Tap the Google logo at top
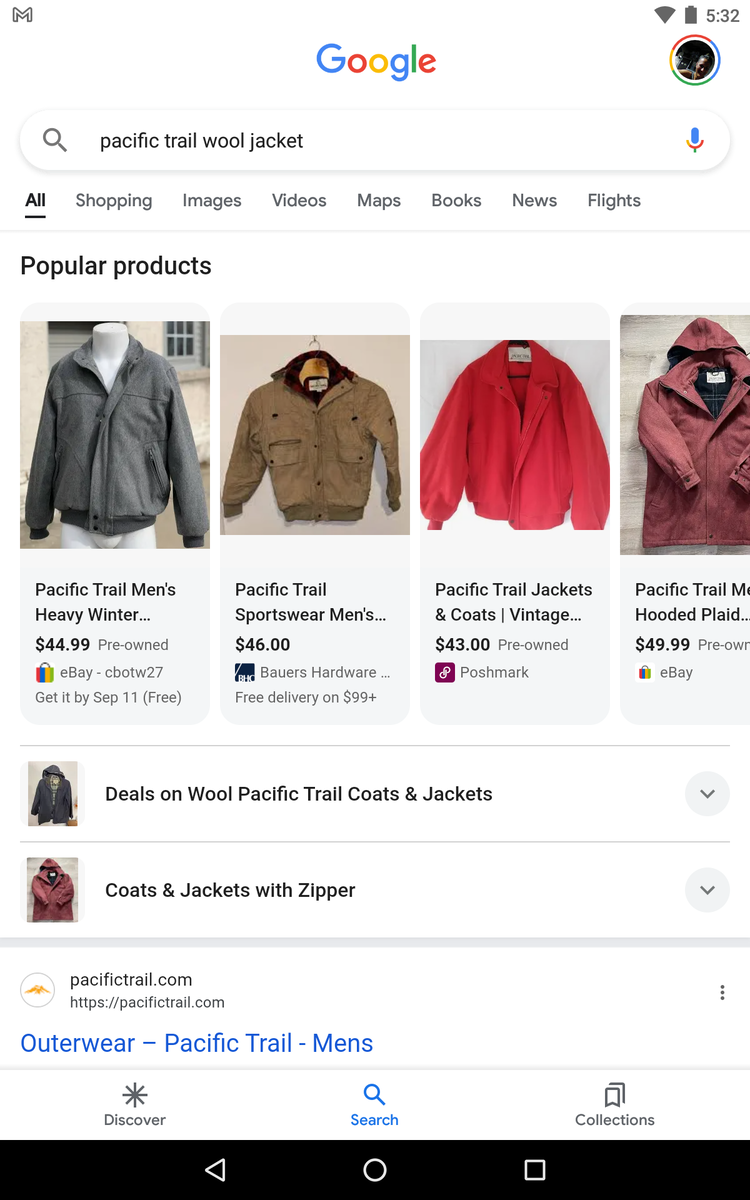This screenshot has width=750, height=1200. (x=376, y=61)
